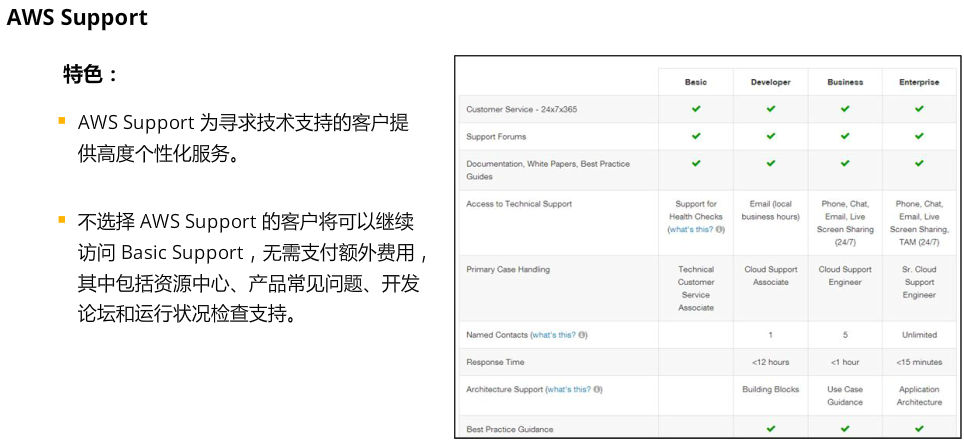Select the Developer column header
This screenshot has width=964, height=444.
[770, 82]
